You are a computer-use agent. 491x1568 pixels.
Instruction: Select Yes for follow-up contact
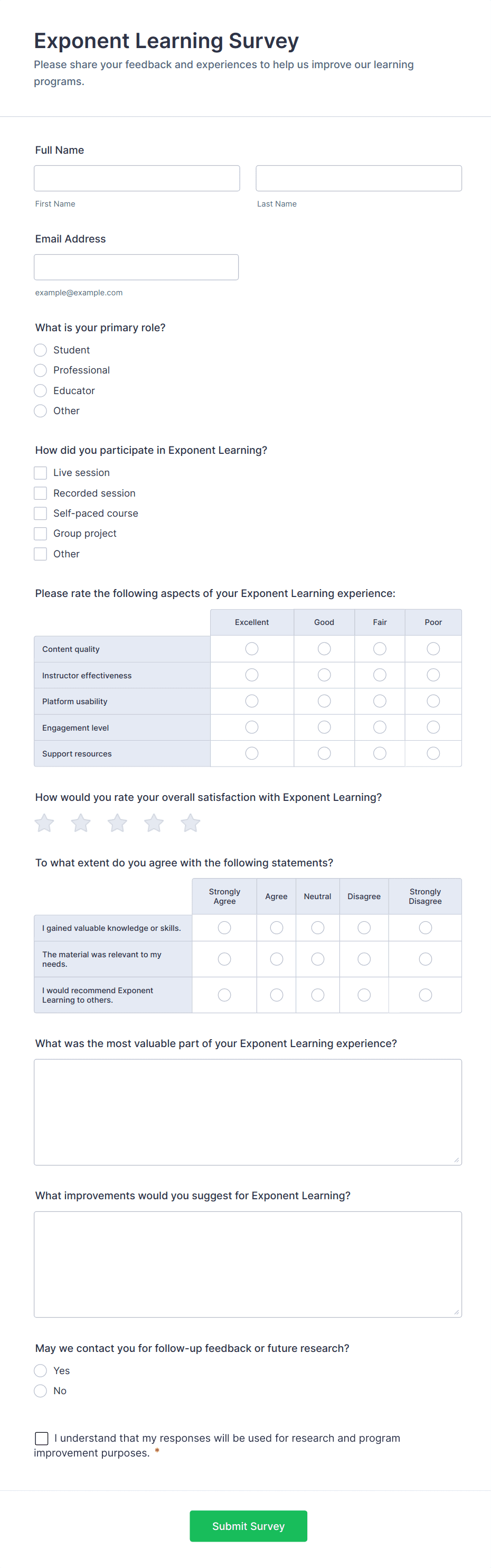40,1371
